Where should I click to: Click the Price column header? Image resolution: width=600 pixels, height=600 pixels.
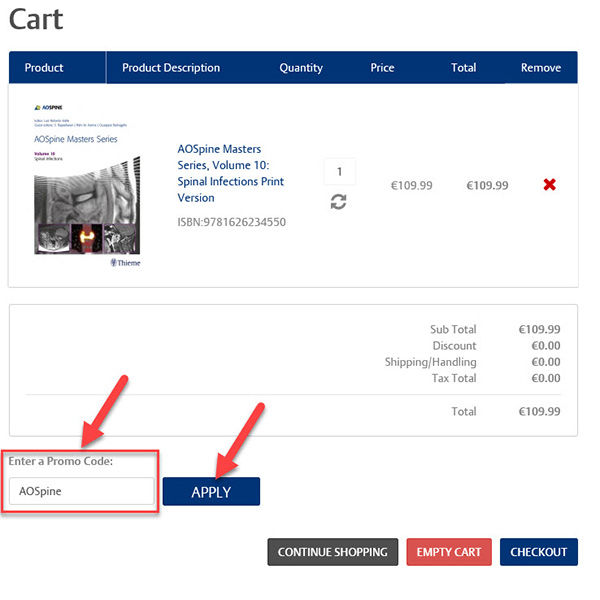tap(382, 68)
